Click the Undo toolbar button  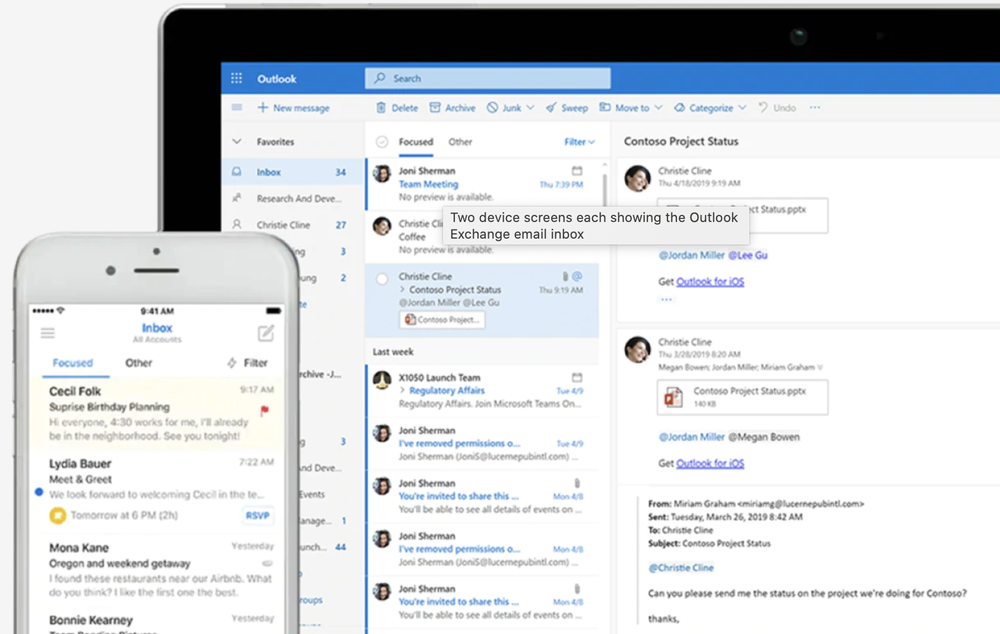(777, 108)
